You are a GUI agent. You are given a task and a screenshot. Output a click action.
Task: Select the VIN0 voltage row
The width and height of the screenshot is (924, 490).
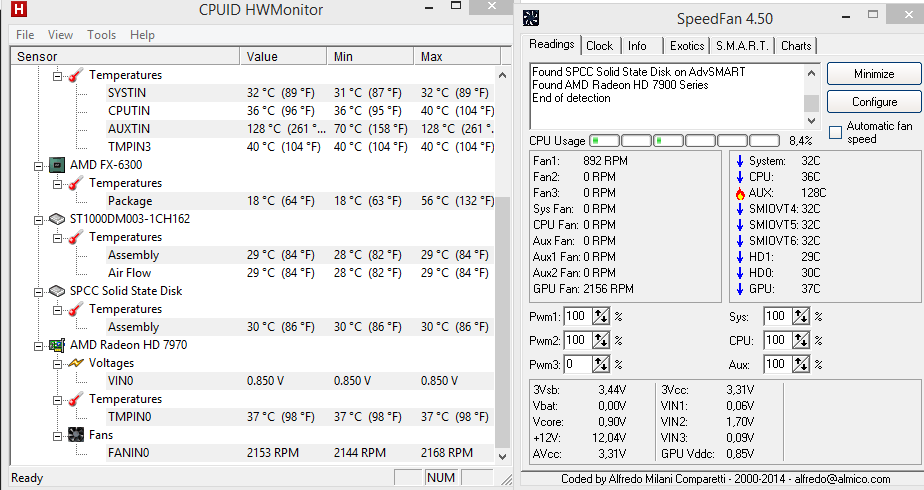click(x=301, y=381)
